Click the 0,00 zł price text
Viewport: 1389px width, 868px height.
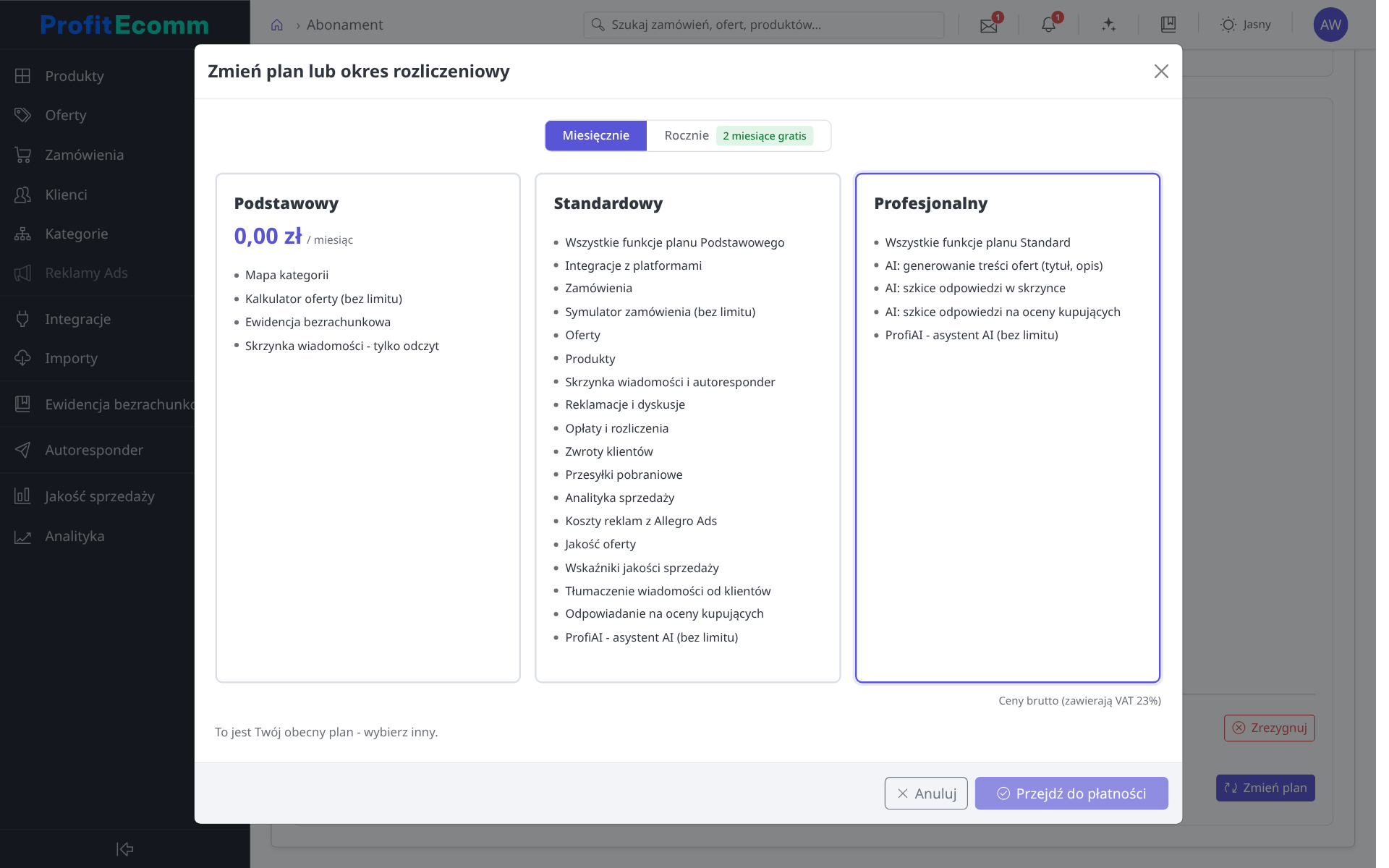(x=268, y=237)
